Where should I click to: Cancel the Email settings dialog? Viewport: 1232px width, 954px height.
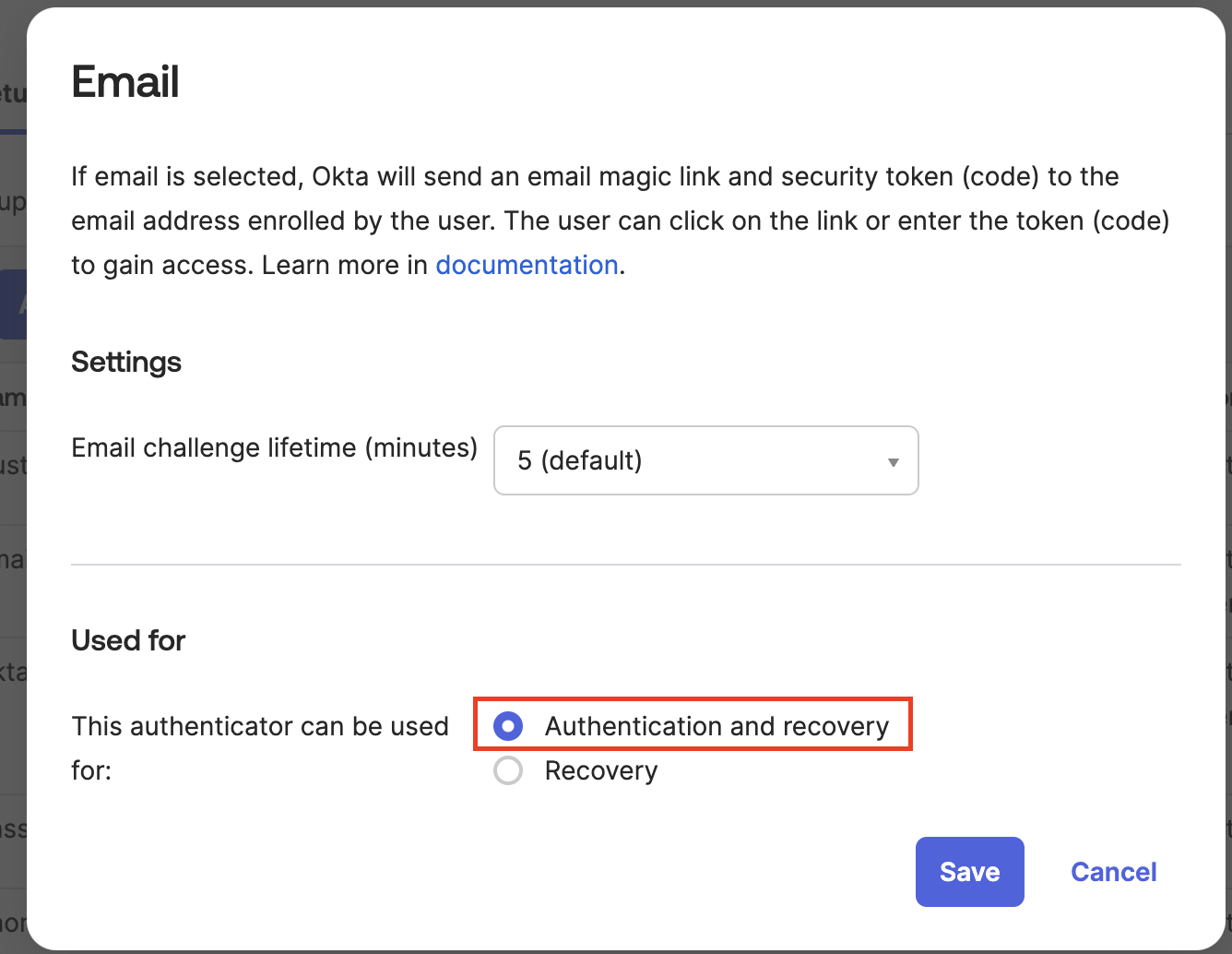click(x=1113, y=871)
